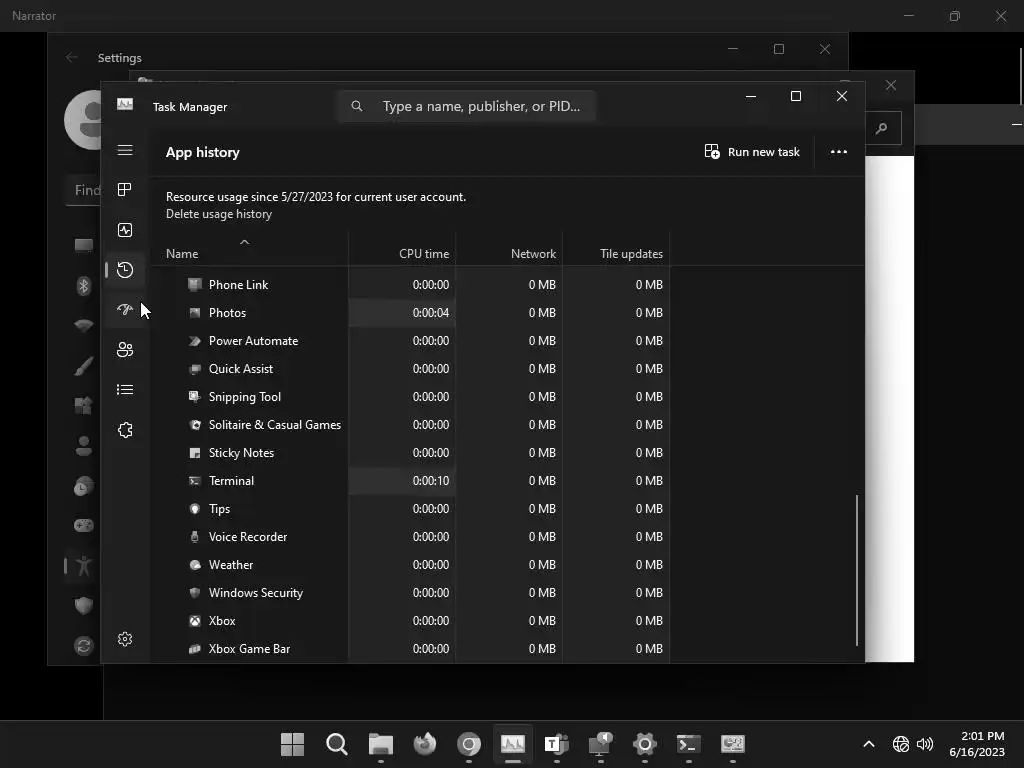Open taskbar Search
The height and width of the screenshot is (768, 1024).
336,744
